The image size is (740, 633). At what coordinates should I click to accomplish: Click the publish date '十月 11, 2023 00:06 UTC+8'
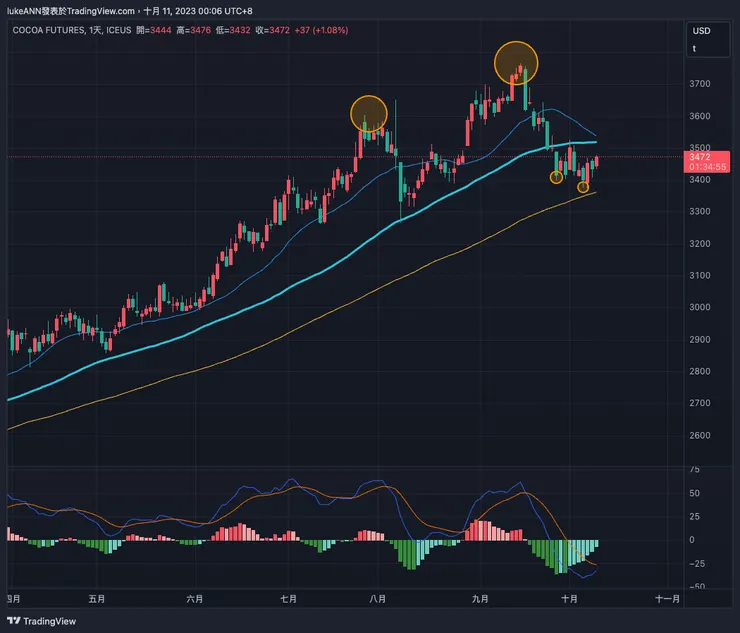point(198,11)
